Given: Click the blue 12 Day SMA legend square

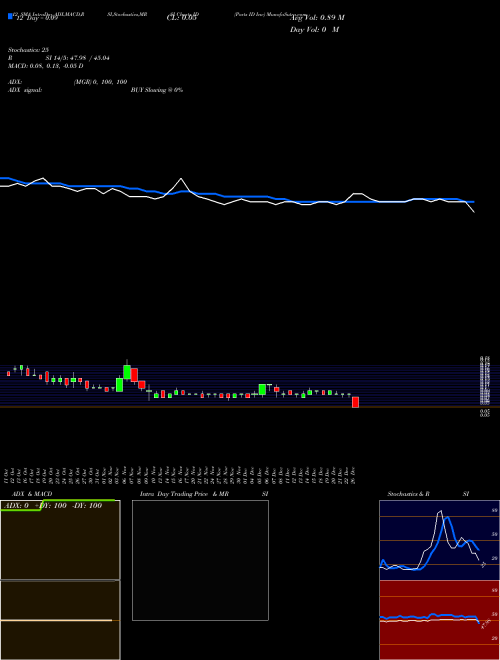Looking at the screenshot, I should (x=11, y=16).
